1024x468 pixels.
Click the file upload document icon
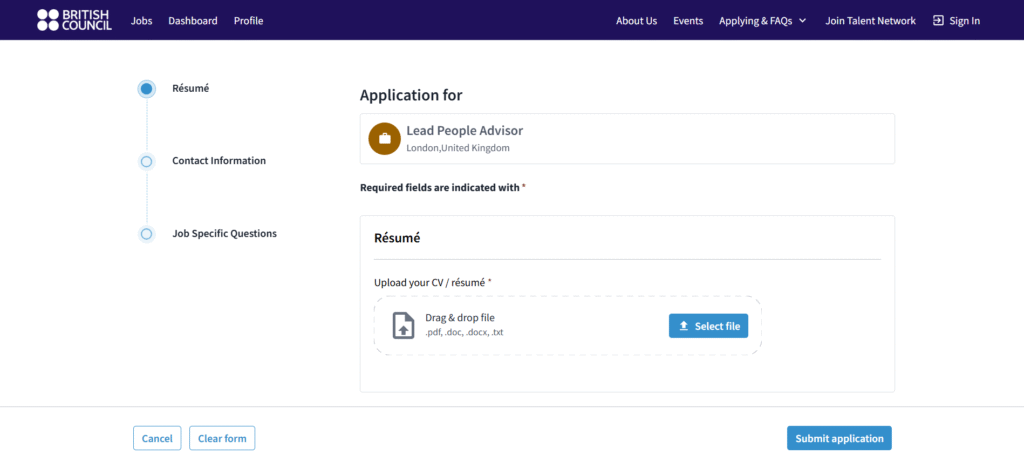pyautogui.click(x=404, y=325)
